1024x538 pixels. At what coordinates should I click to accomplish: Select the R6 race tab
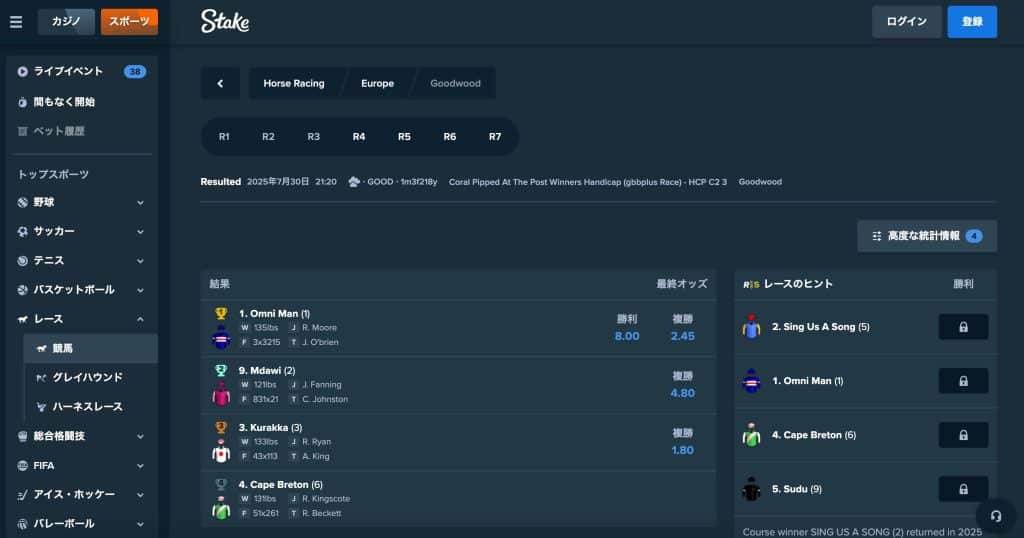coord(450,136)
